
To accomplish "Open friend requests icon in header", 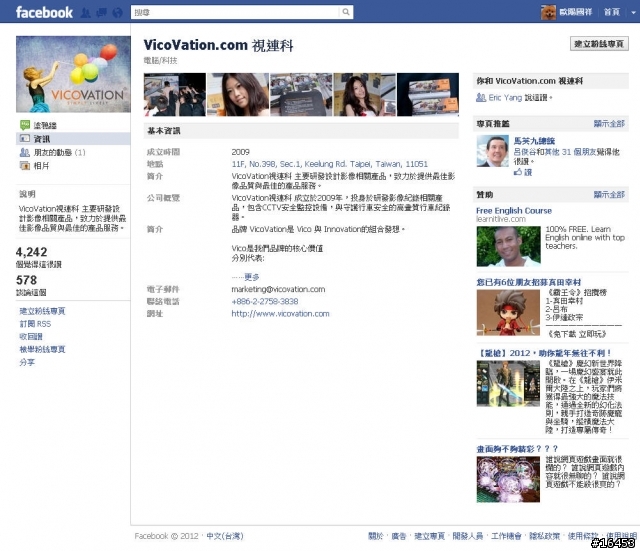I will click(85, 13).
